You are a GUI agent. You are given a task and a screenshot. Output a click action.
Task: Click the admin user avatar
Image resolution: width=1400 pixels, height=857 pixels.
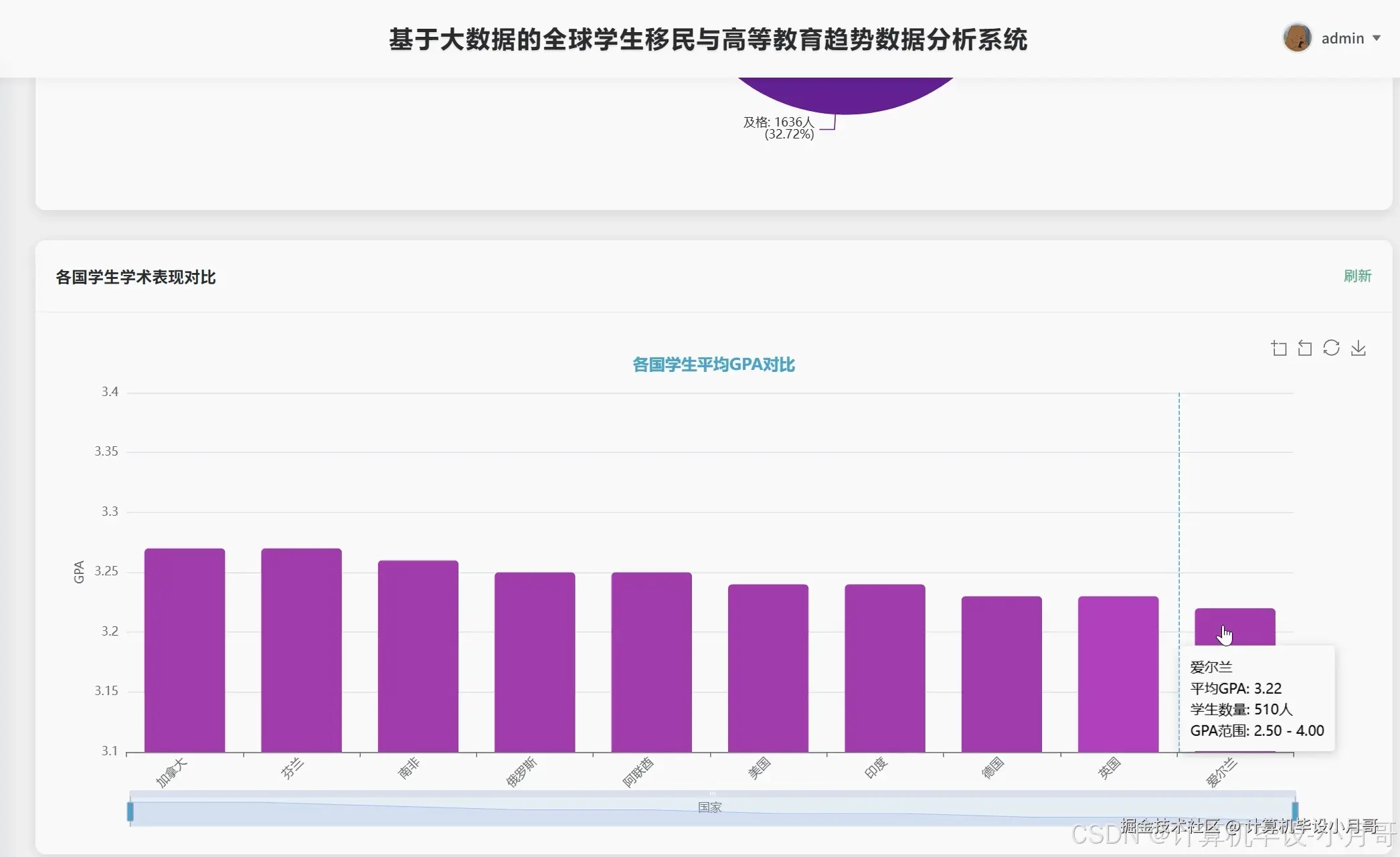1297,38
